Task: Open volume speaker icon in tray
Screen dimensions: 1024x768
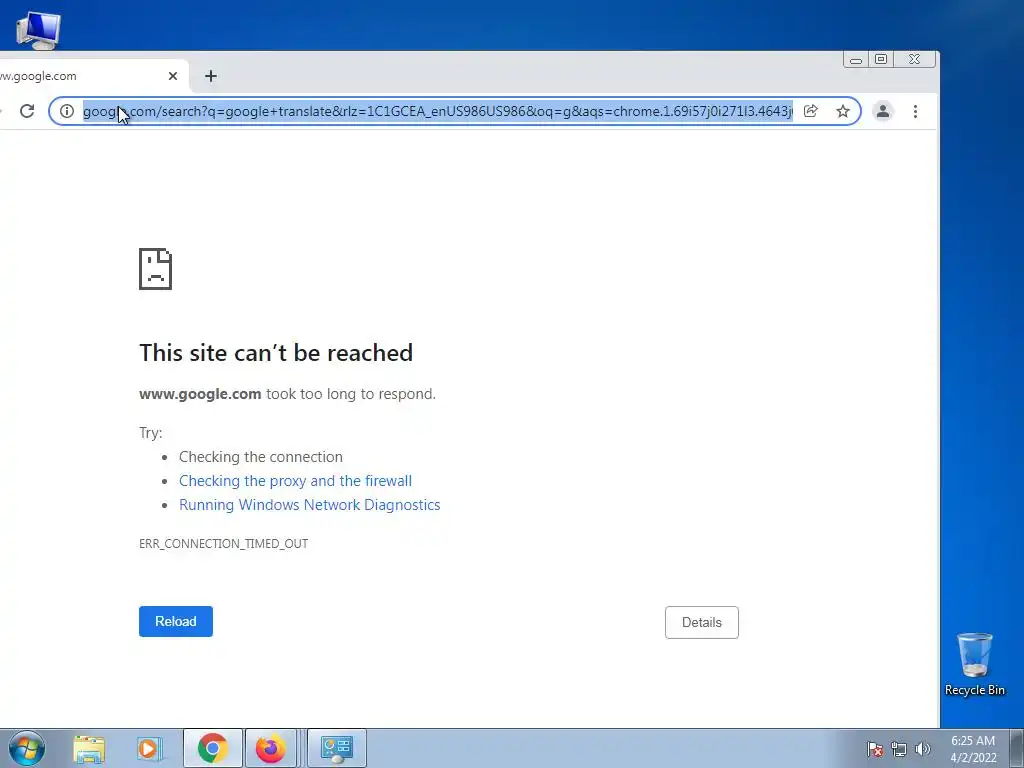Action: coord(923,749)
